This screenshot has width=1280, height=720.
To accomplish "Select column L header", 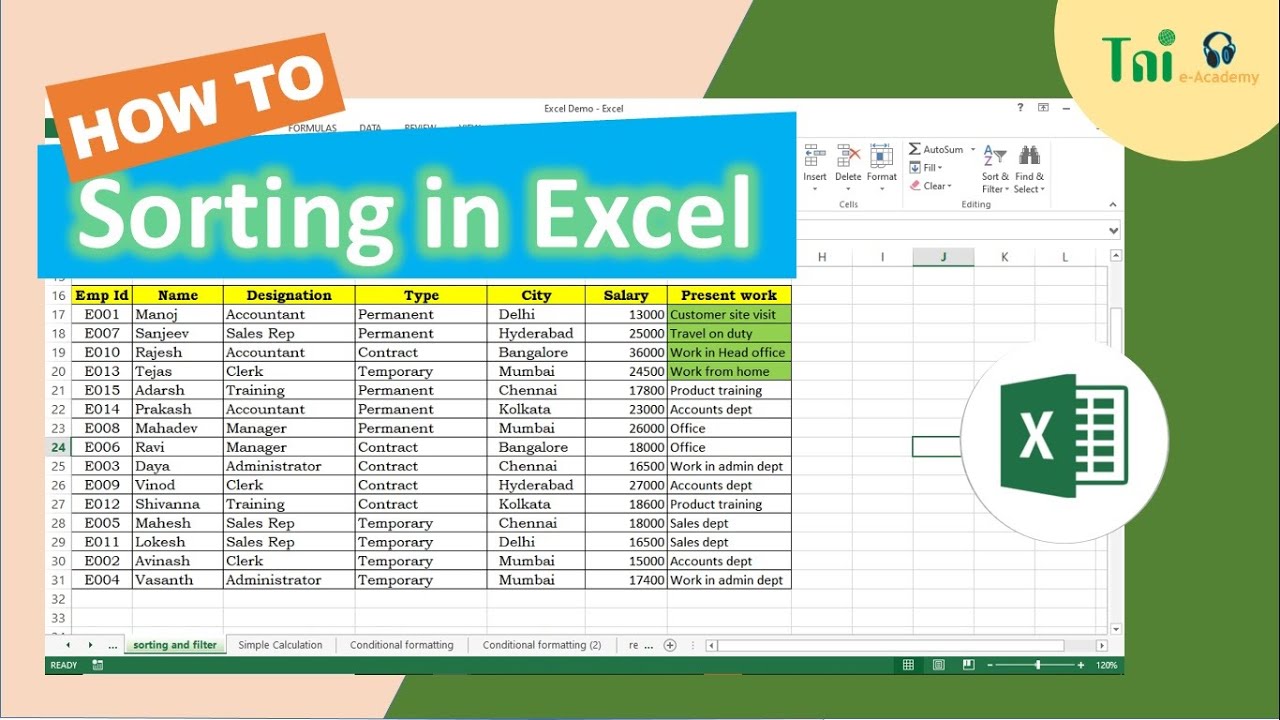I will (x=1065, y=257).
